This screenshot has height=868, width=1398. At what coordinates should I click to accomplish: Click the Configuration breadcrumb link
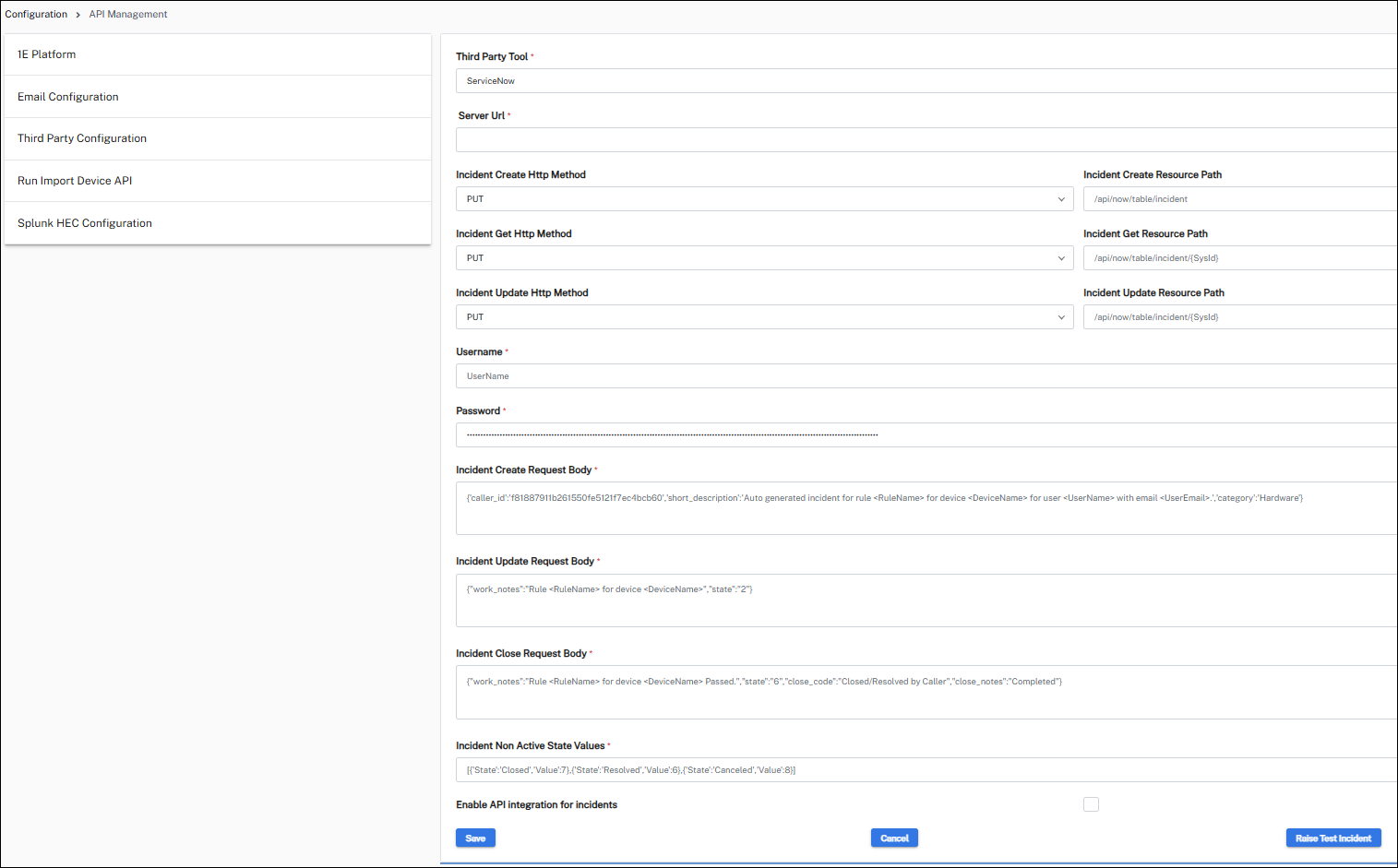pyautogui.click(x=36, y=14)
